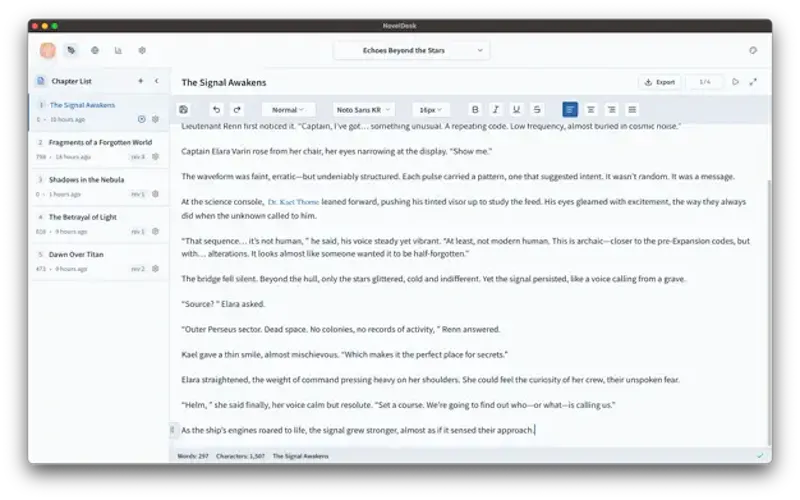Click the Chapter List heading text
This screenshot has width=800, height=500.
71,81
